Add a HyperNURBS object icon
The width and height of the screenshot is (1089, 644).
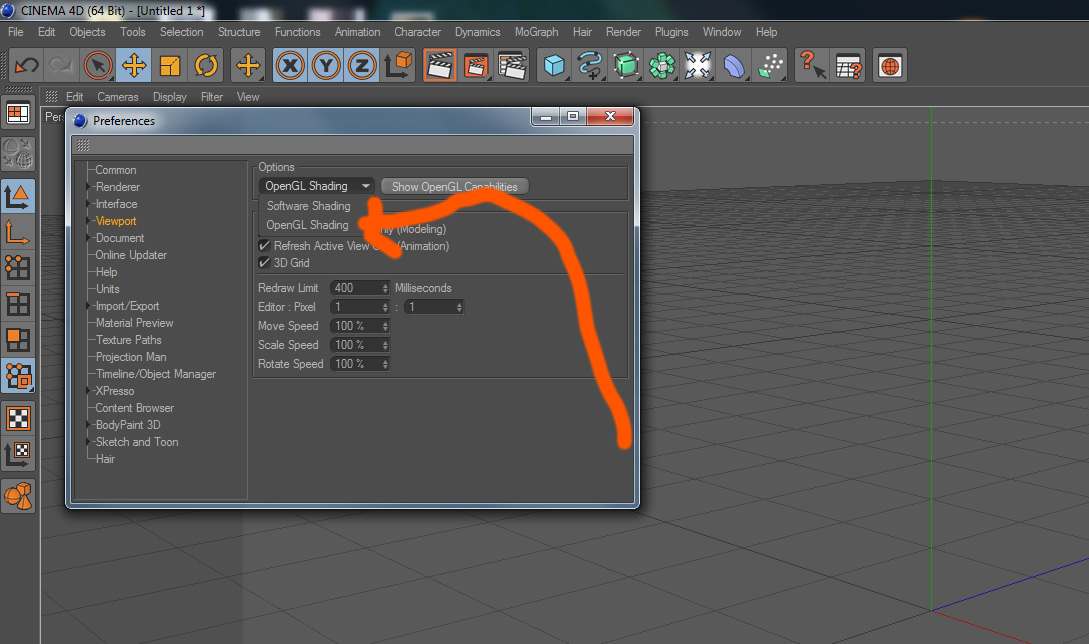pos(626,66)
